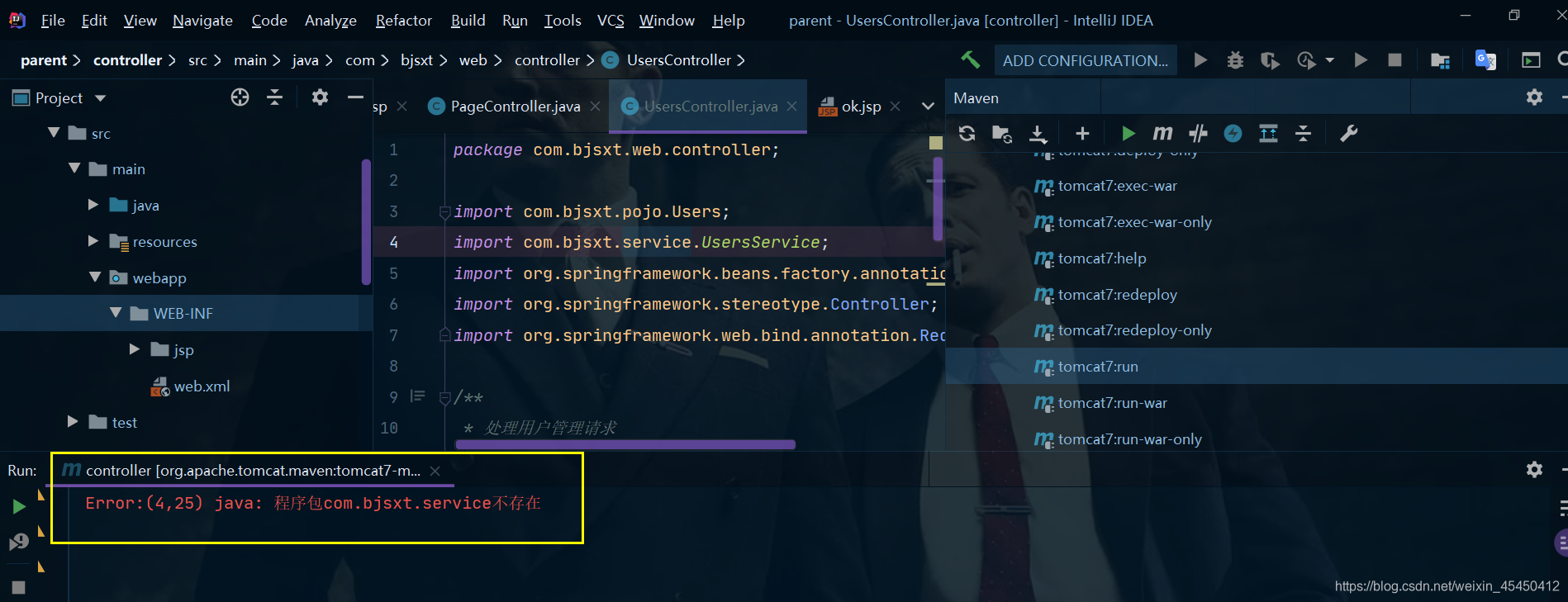
Task: Click Add Configuration button
Action: coord(1085,60)
